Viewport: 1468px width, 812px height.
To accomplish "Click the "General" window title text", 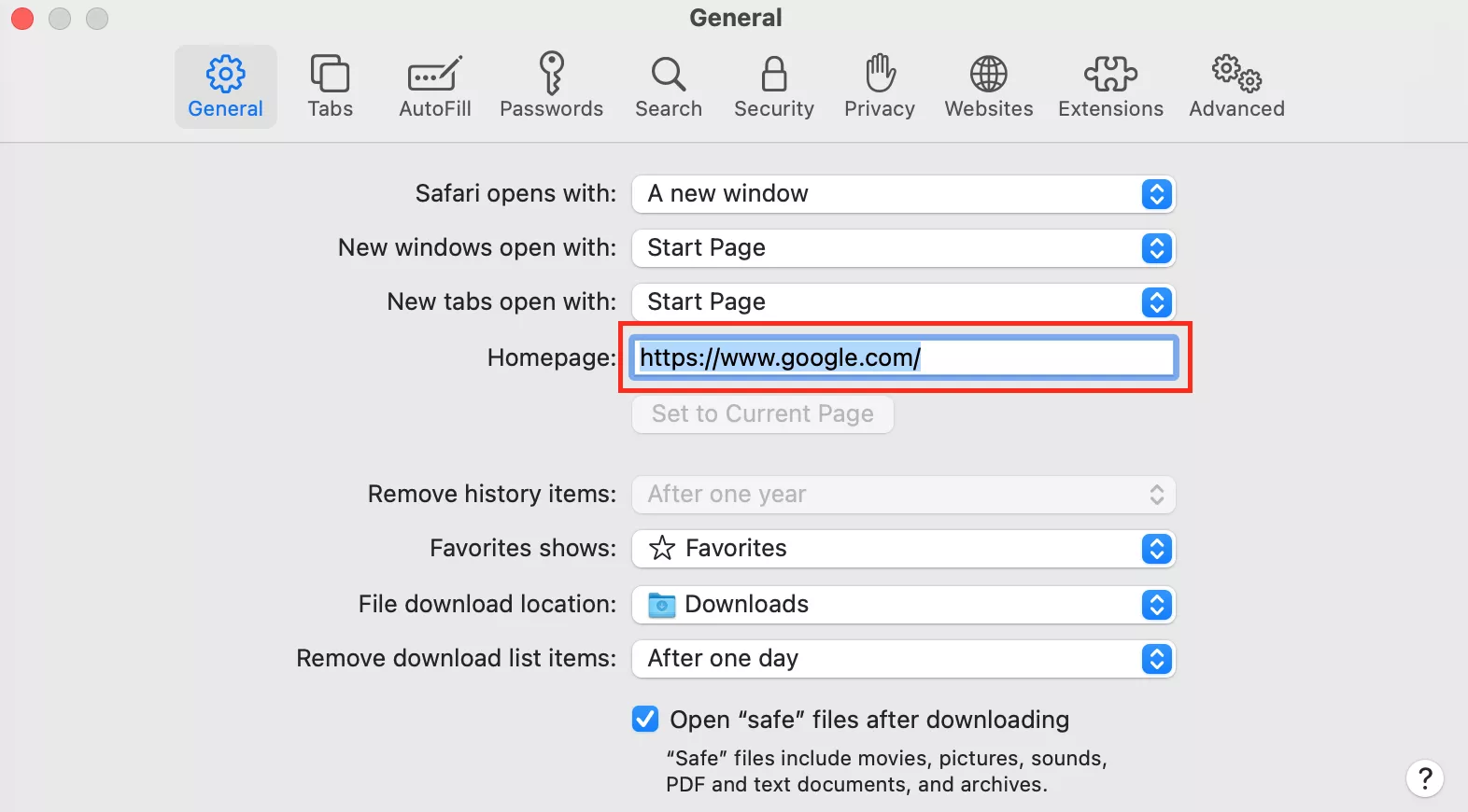I will [736, 18].
